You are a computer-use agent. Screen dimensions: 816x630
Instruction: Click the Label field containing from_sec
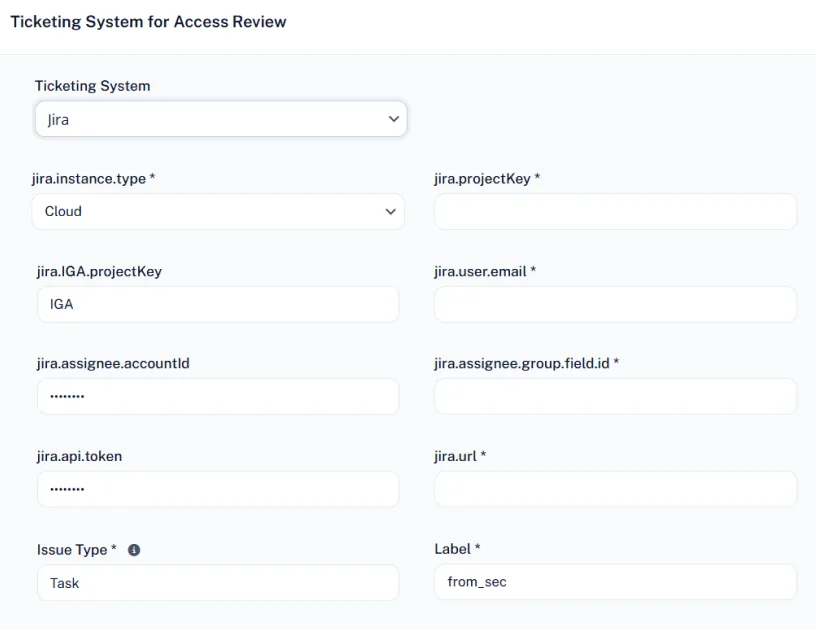(x=616, y=582)
